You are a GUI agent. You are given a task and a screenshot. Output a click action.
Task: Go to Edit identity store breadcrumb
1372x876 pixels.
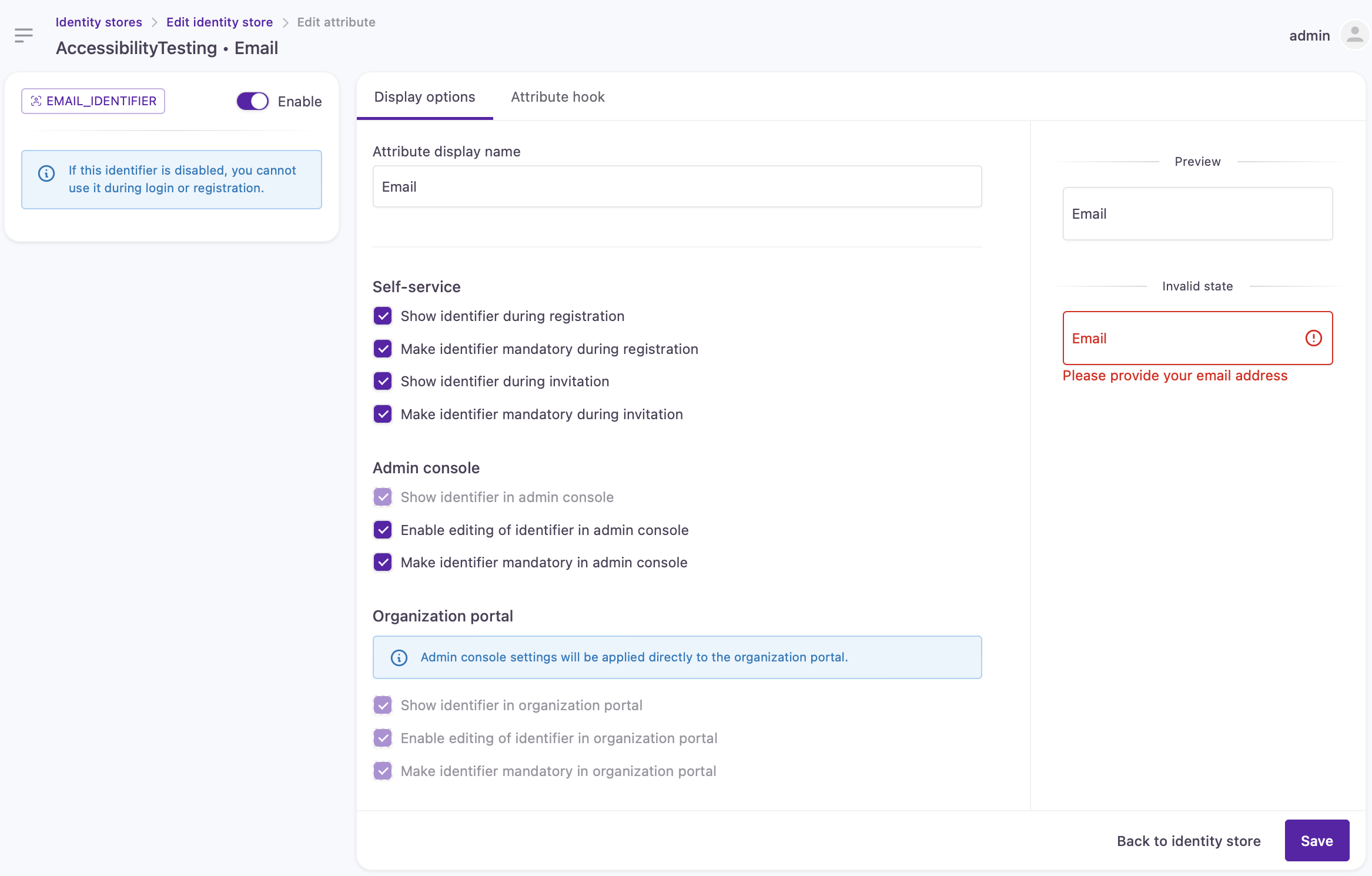point(219,22)
